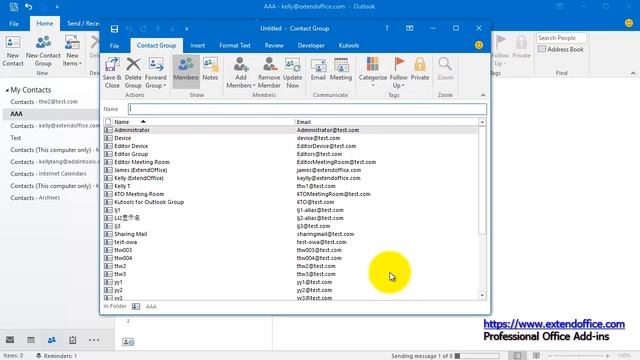The height and width of the screenshot is (360, 640).
Task: Click the smiley feedback icon in Contact Group window
Action: tap(479, 45)
